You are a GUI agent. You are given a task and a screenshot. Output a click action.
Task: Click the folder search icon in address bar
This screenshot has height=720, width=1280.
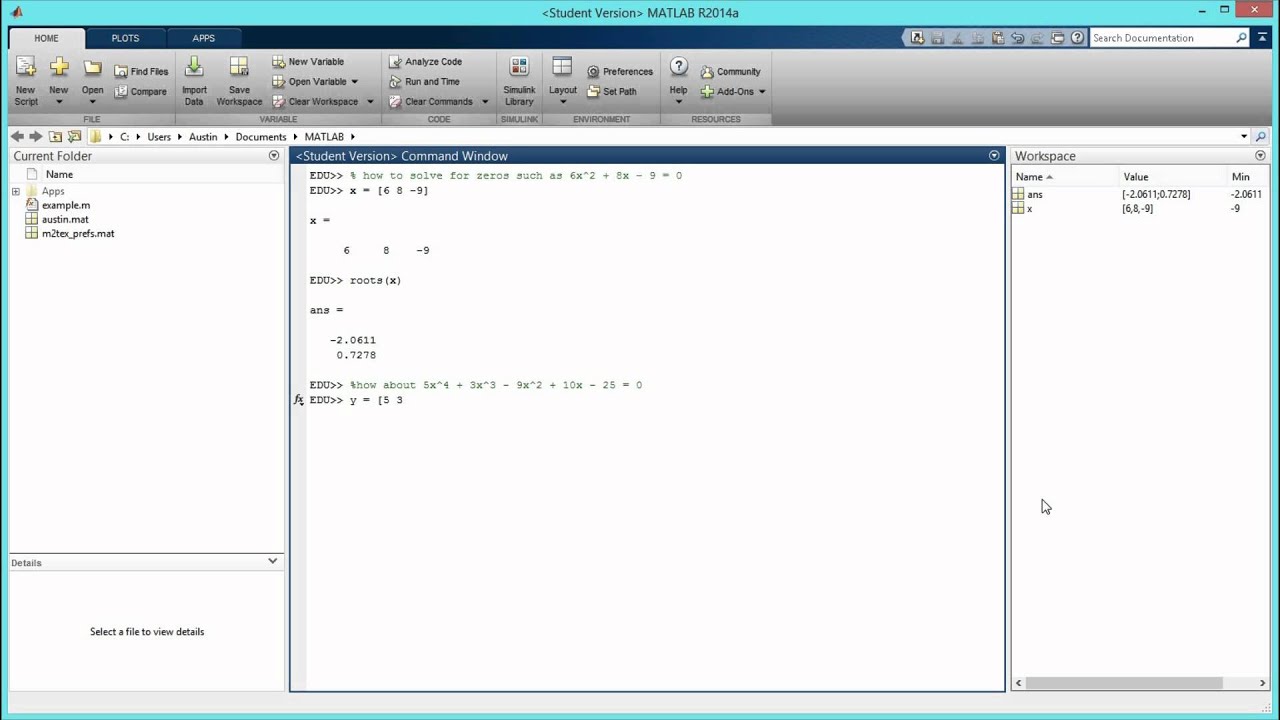tap(1261, 137)
